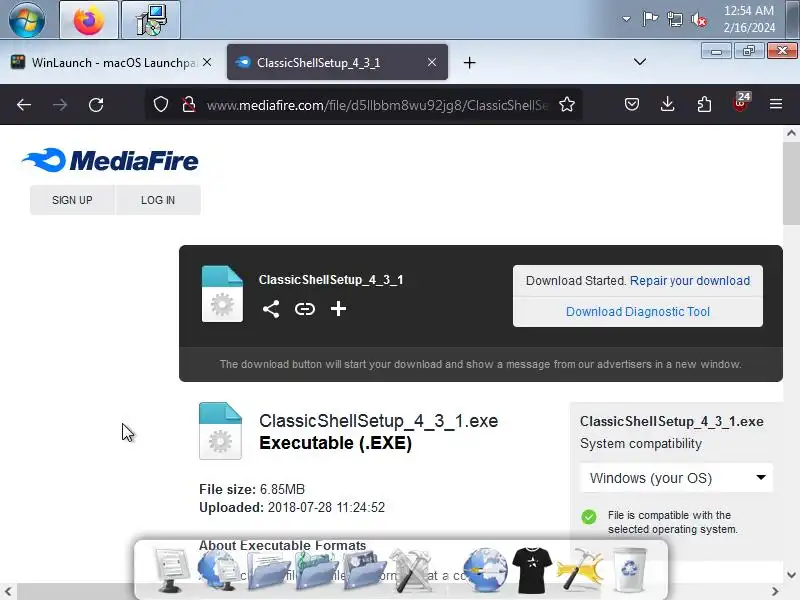Open the music folder icon in the dock
The width and height of the screenshot is (800, 600).
pyautogui.click(x=317, y=570)
